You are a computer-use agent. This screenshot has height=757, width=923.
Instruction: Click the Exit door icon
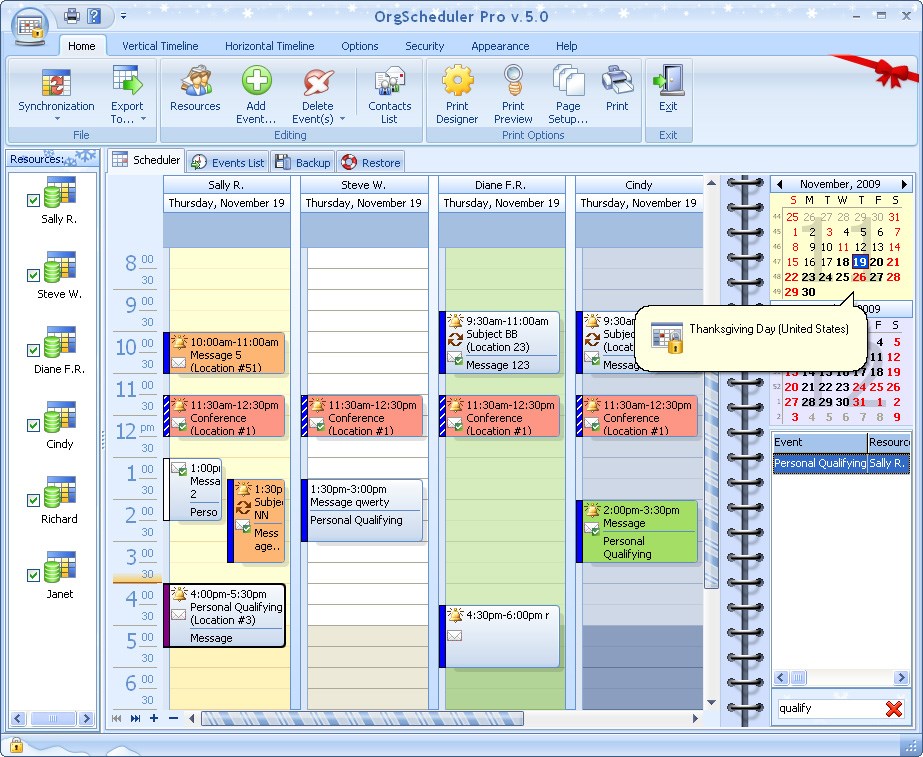(669, 81)
